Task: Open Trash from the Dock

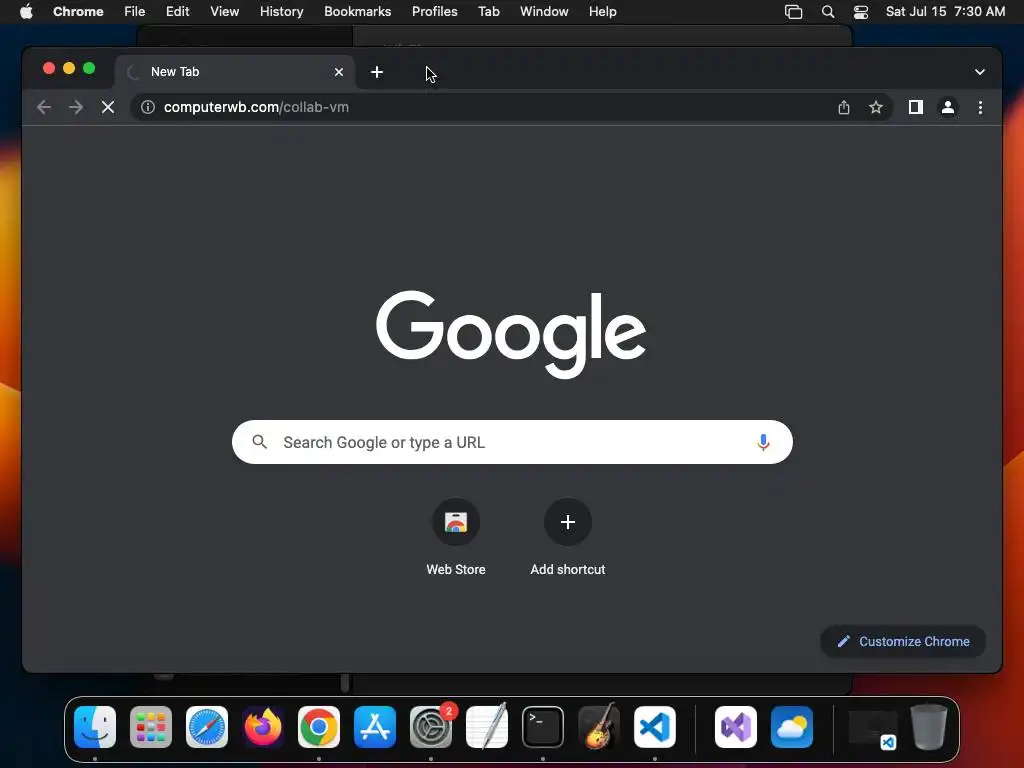Action: pos(929,727)
